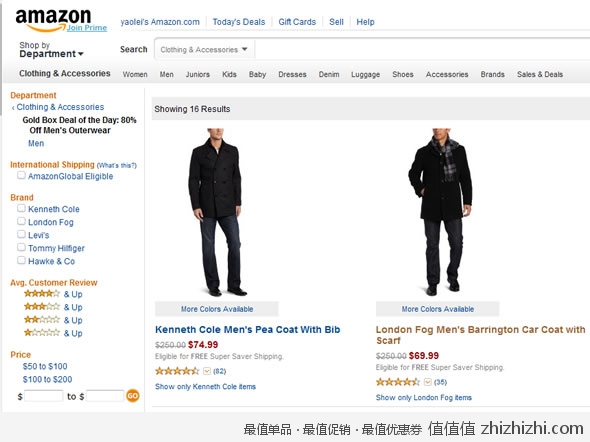Open Clothing & Accessories search category dropdown
The height and width of the screenshot is (442, 590).
tap(204, 50)
